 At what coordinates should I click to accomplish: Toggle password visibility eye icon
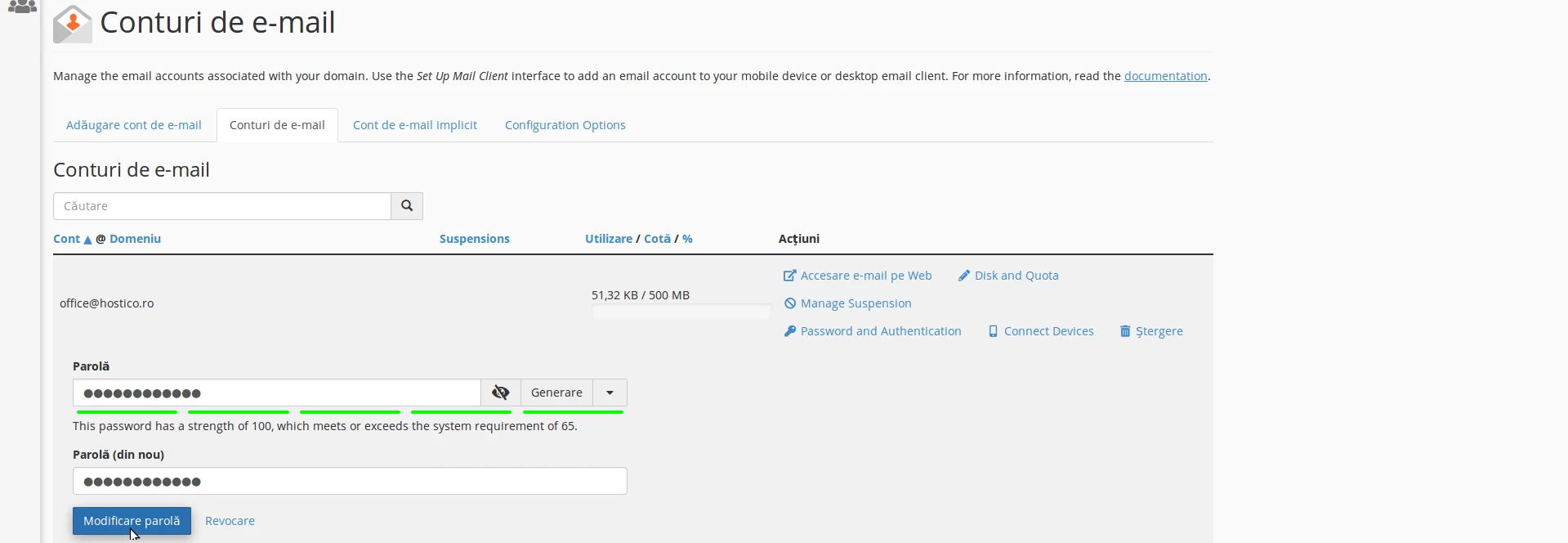(x=501, y=393)
